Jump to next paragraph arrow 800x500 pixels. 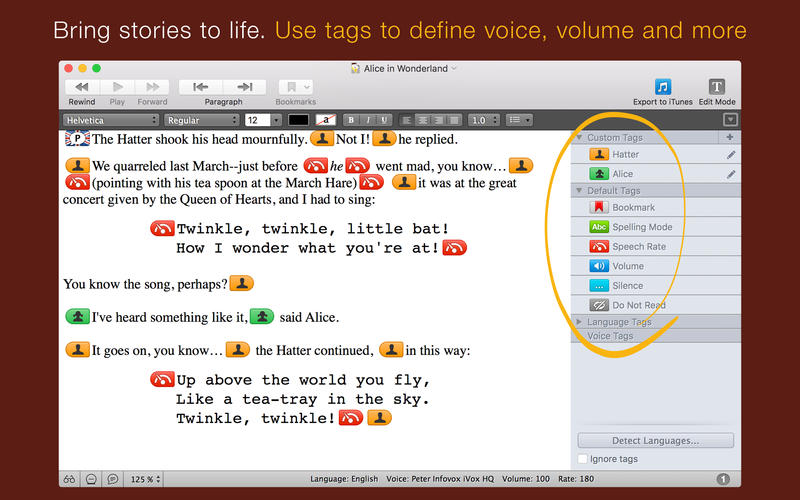click(x=245, y=87)
